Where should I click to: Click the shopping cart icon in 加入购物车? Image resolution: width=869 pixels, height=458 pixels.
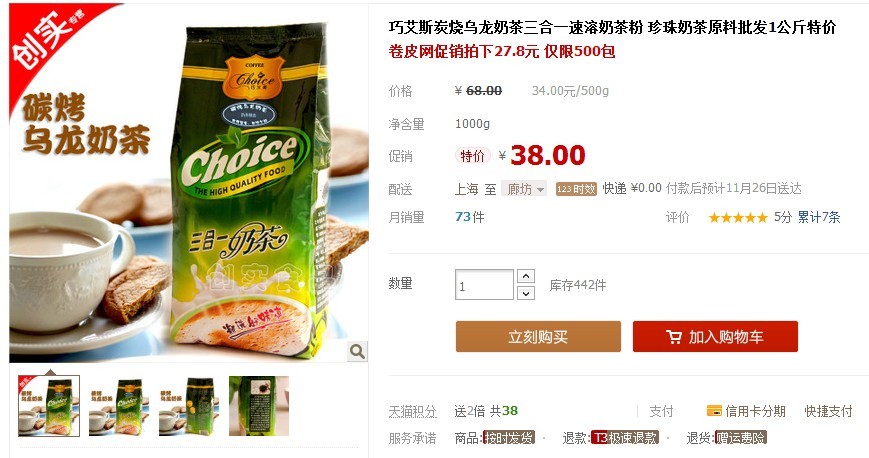pyautogui.click(x=674, y=337)
